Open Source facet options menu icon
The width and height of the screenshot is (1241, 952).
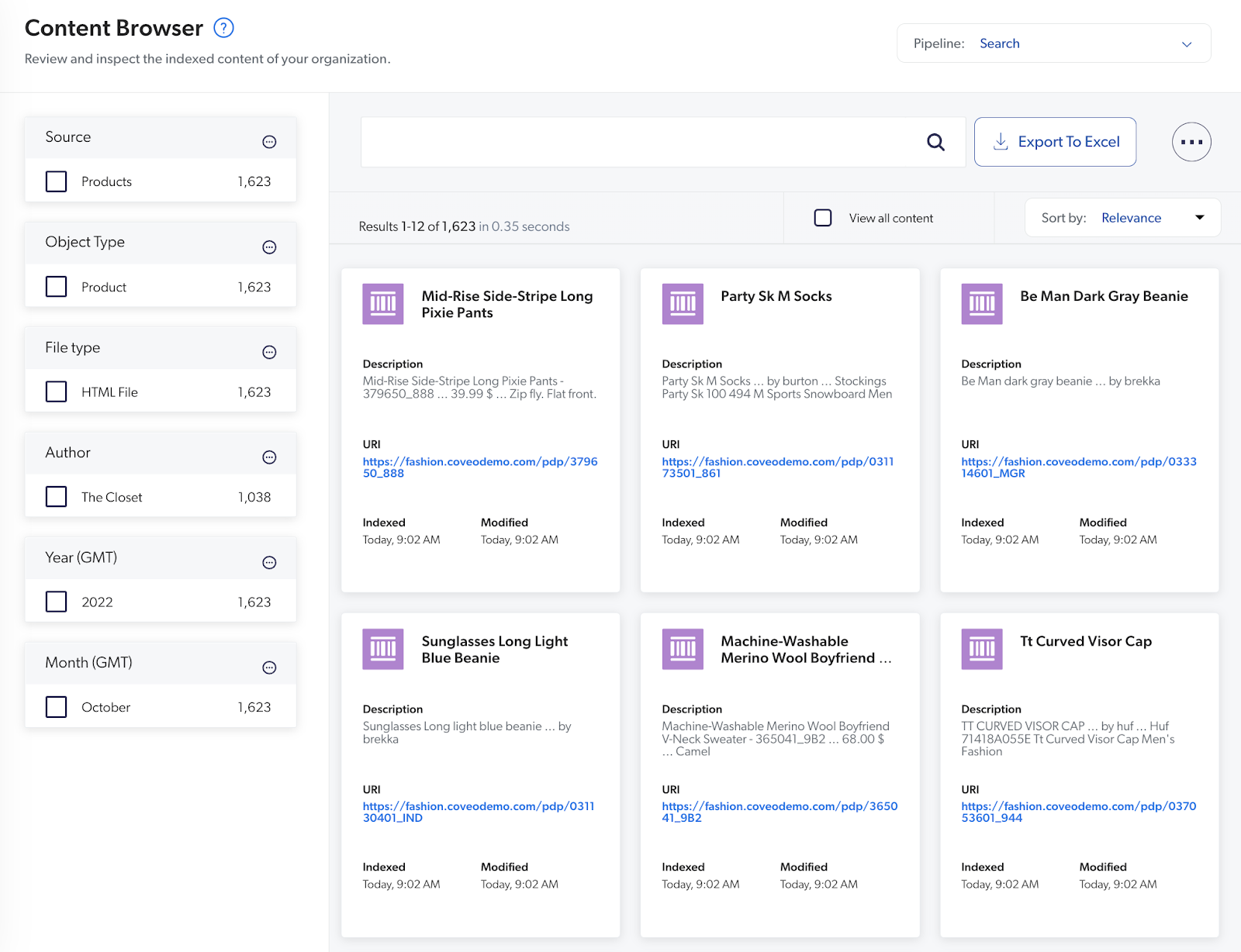click(269, 142)
